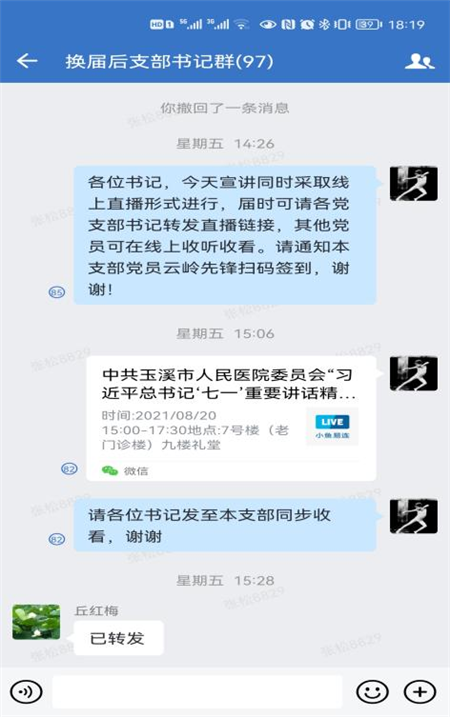Image resolution: width=450 pixels, height=717 pixels.
Task: Tap the message text input field
Action: click(x=198, y=692)
